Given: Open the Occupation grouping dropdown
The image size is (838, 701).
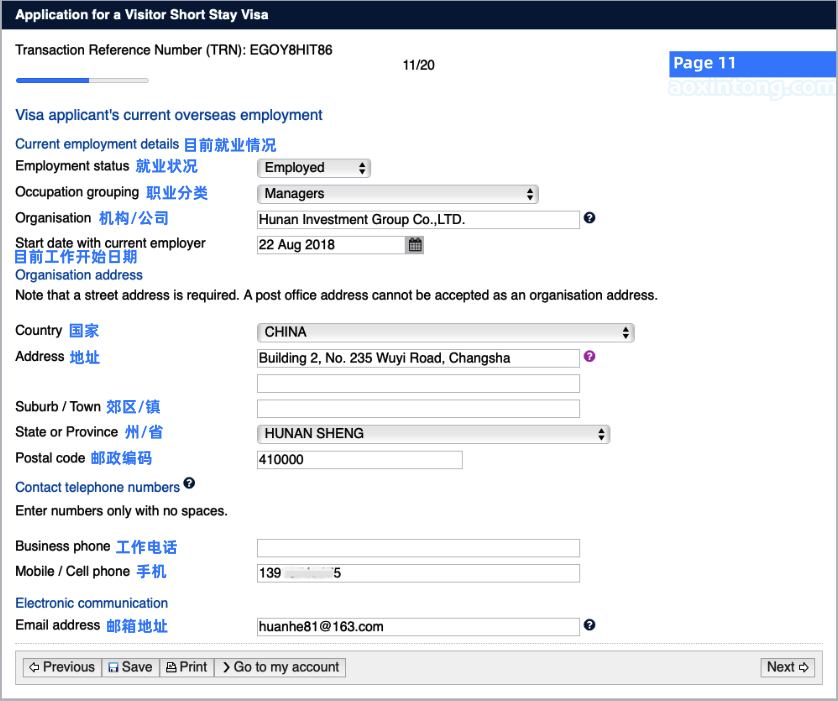Looking at the screenshot, I should pyautogui.click(x=398, y=194).
